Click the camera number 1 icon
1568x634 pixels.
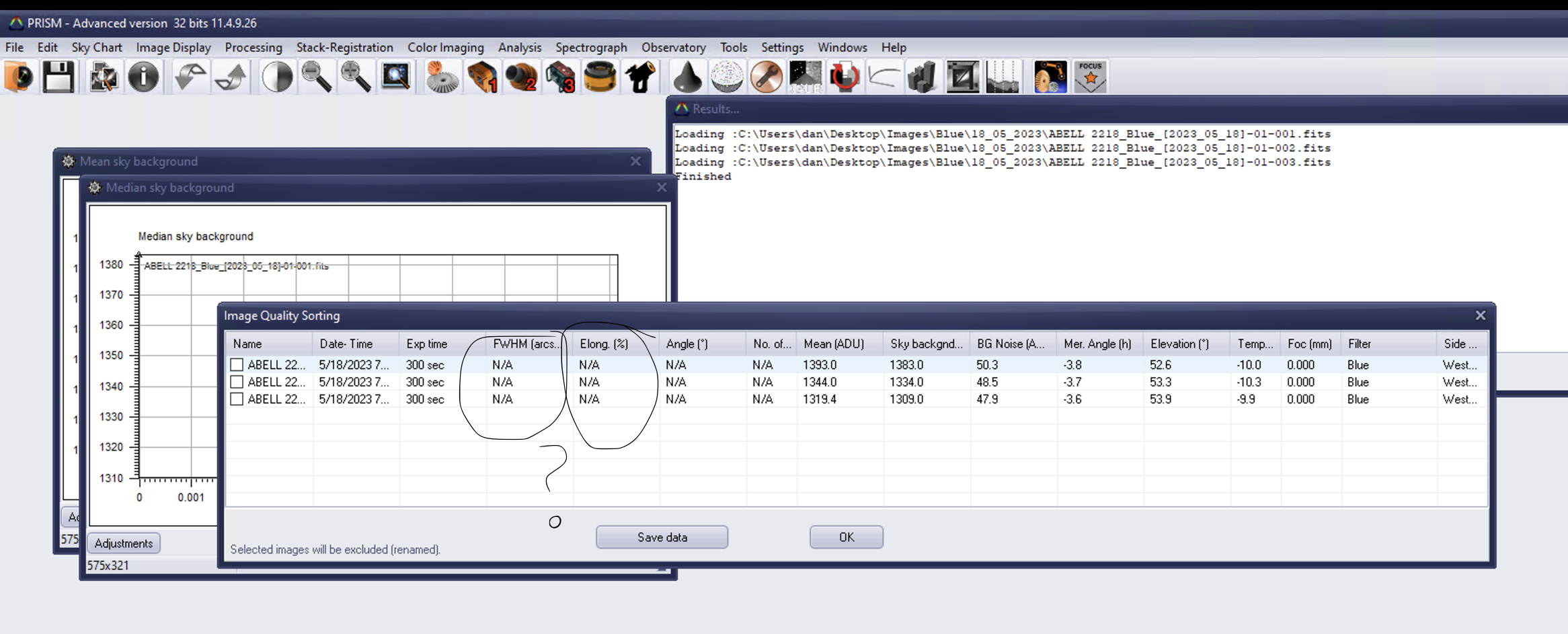pos(481,77)
